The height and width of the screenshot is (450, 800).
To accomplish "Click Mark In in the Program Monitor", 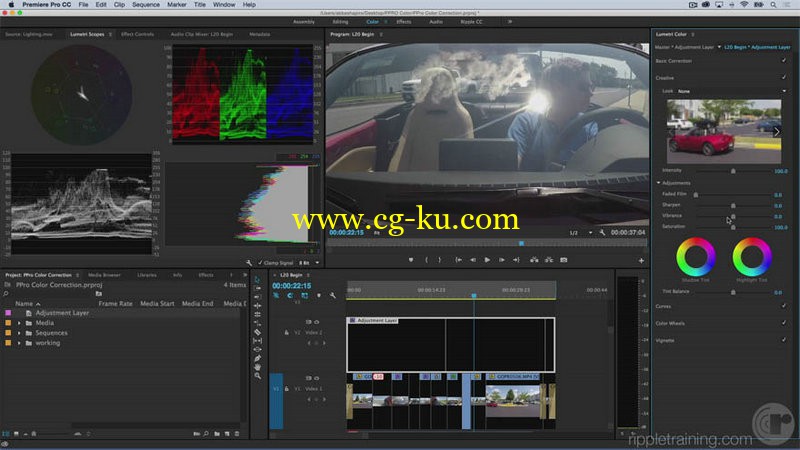I will click(426, 260).
